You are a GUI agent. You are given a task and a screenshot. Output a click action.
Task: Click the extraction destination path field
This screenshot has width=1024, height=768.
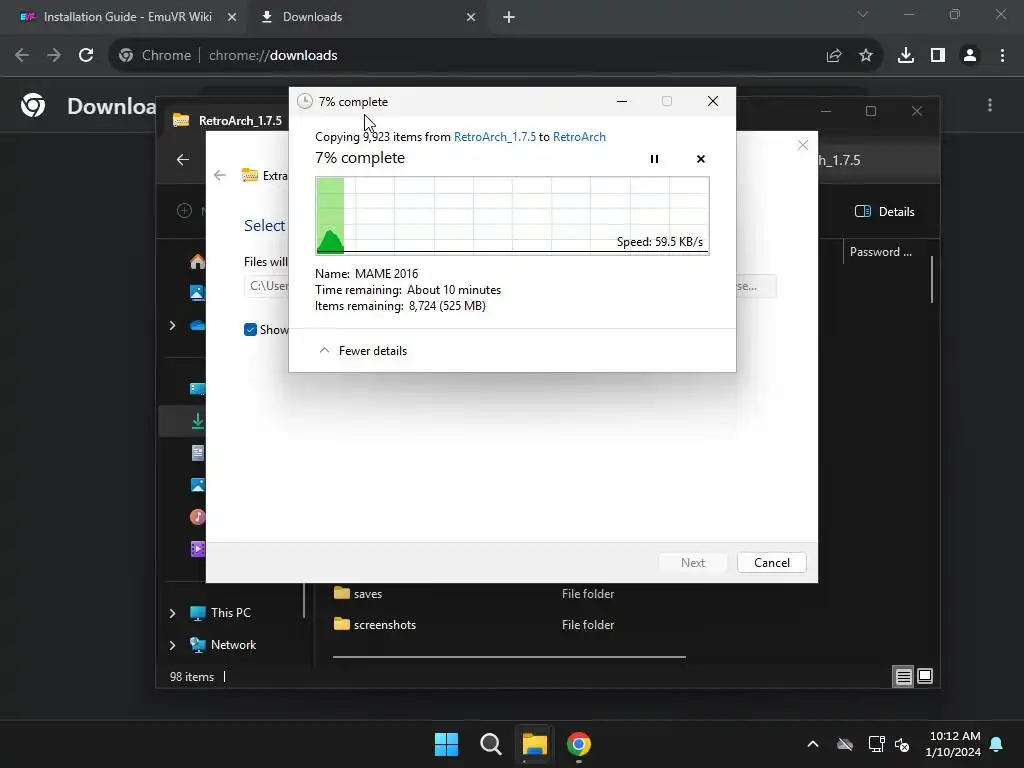point(268,286)
